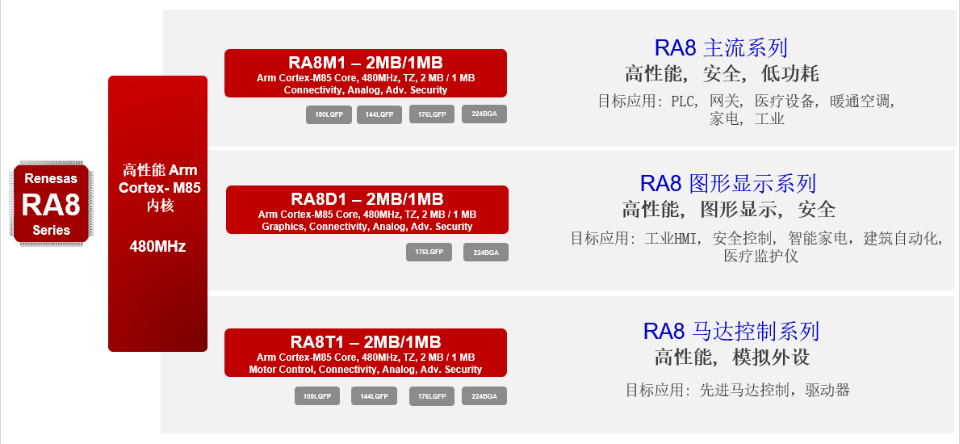Select the 224BGA package chip under RA8M1

pos(484,115)
